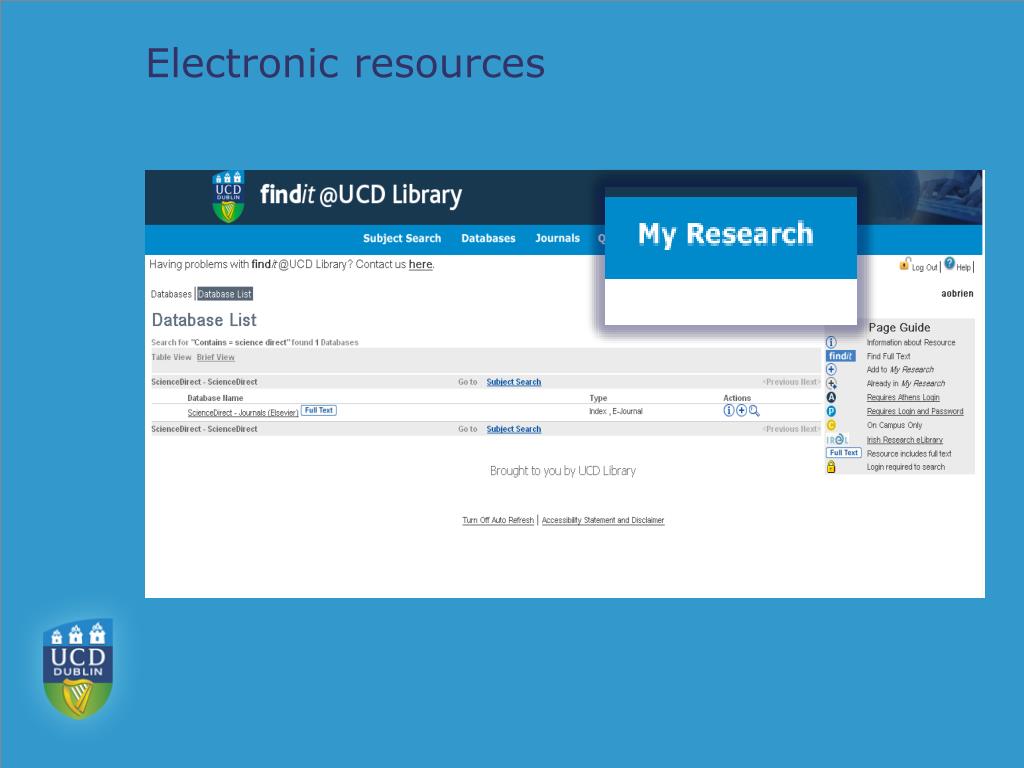Screen dimensions: 1024x768
Task: Click the Athens 'A' icon in Page Guide
Action: (x=831, y=397)
